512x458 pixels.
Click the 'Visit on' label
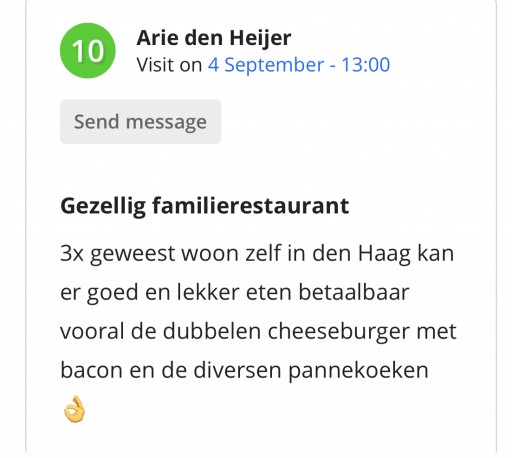click(169, 65)
